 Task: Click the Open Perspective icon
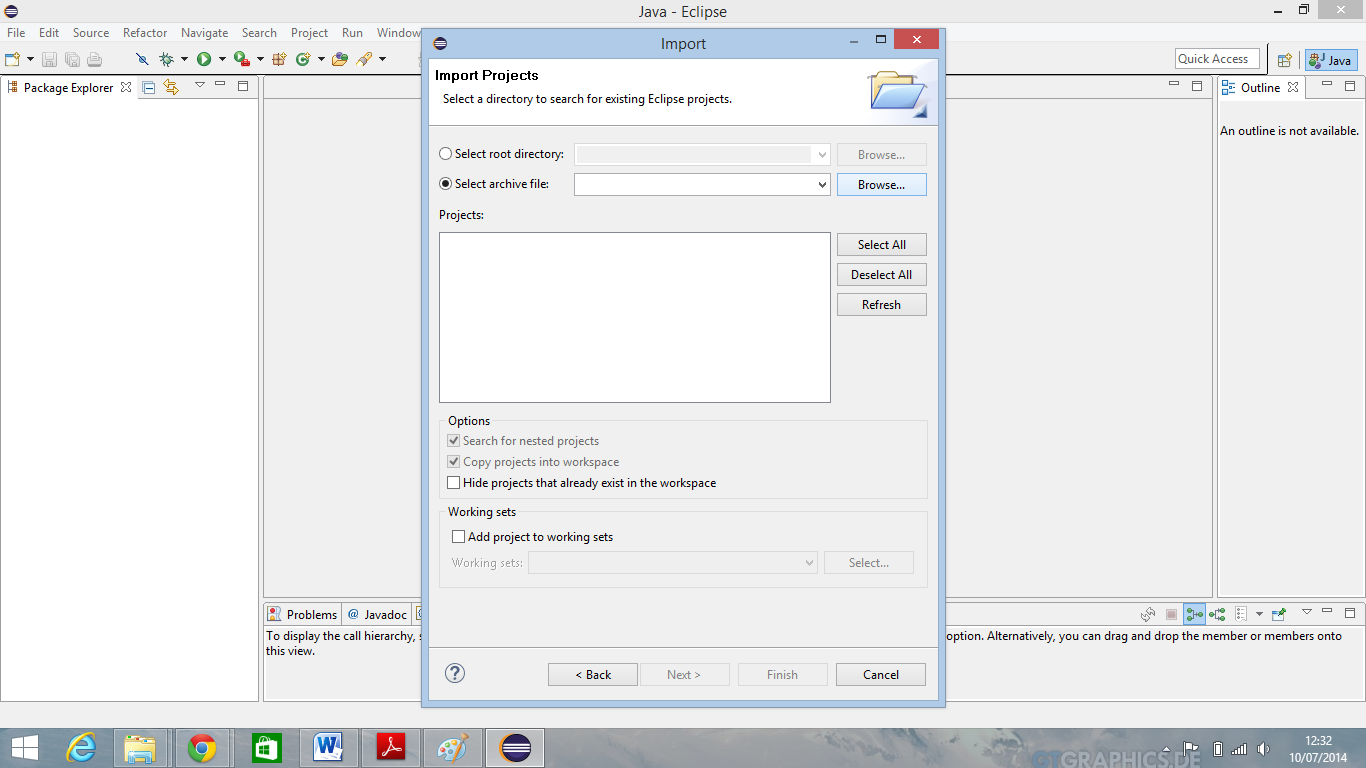(1285, 60)
